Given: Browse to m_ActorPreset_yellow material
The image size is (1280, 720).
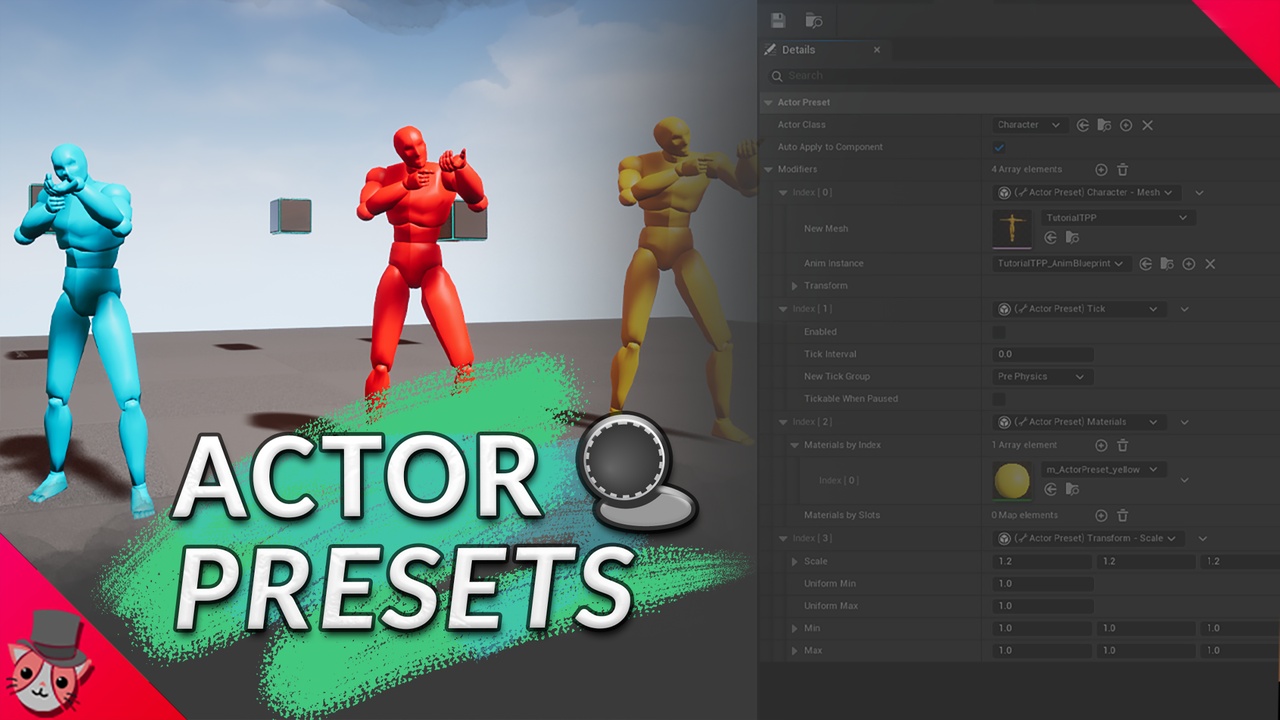Looking at the screenshot, I should pyautogui.click(x=1072, y=490).
